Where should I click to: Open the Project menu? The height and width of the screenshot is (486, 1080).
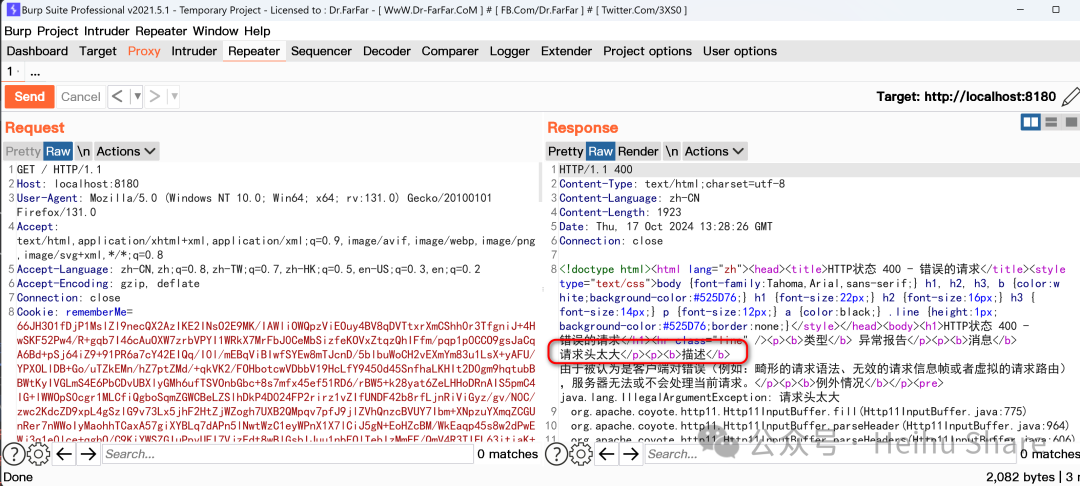[58, 31]
